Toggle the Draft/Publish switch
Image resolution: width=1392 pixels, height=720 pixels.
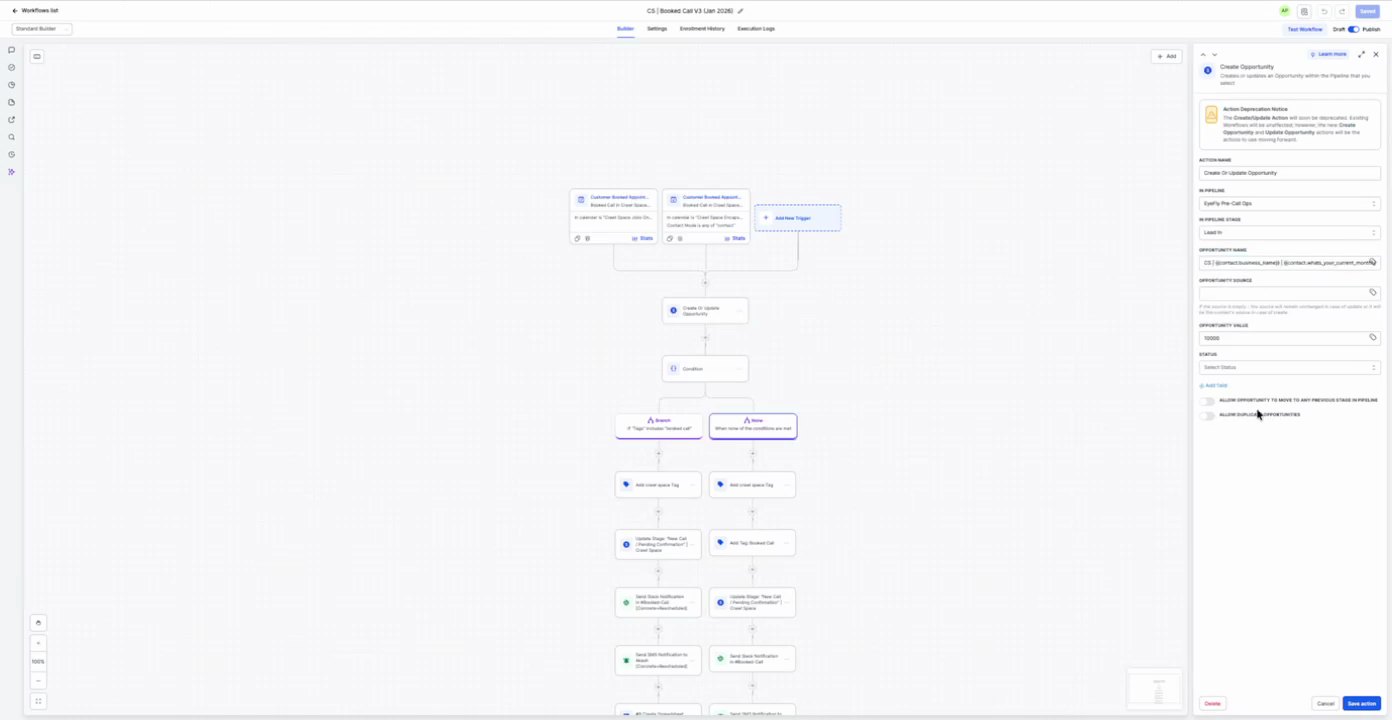click(x=1353, y=29)
